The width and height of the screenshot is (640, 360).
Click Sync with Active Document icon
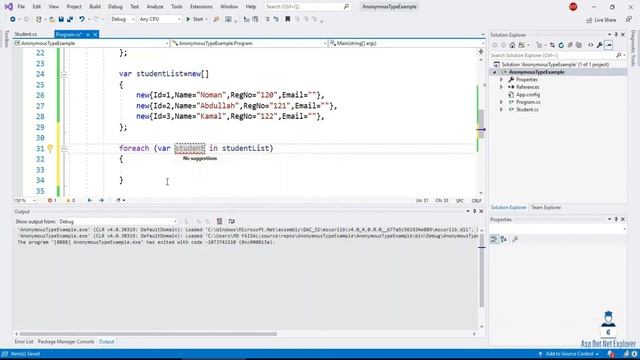click(x=552, y=45)
